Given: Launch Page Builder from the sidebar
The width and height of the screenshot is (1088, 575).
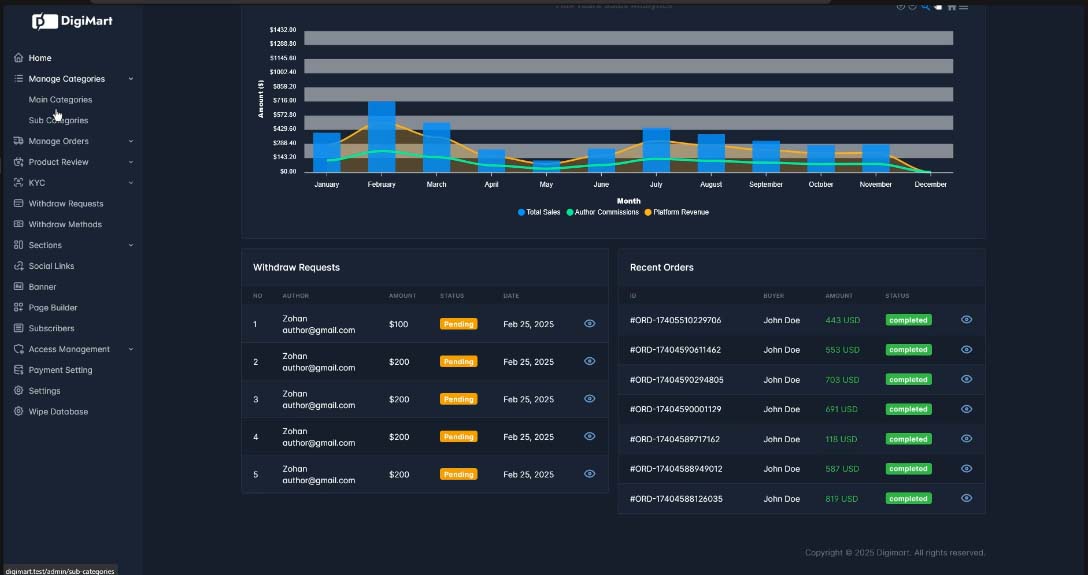Looking at the screenshot, I should click(52, 308).
